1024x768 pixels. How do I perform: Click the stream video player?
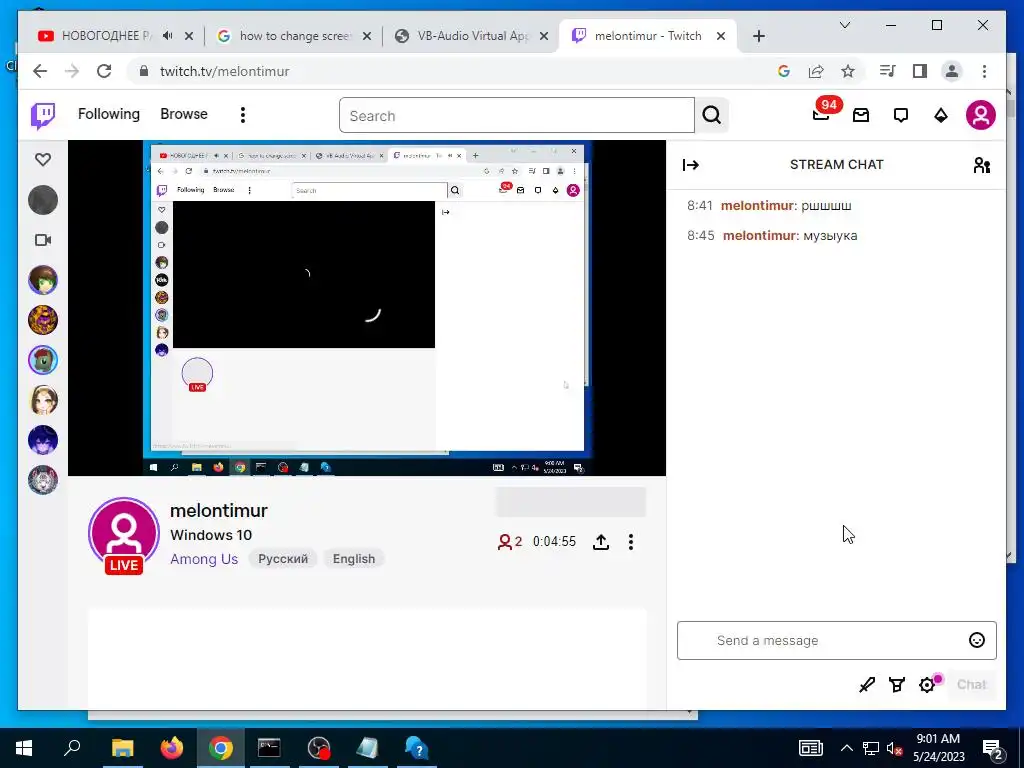click(x=366, y=308)
